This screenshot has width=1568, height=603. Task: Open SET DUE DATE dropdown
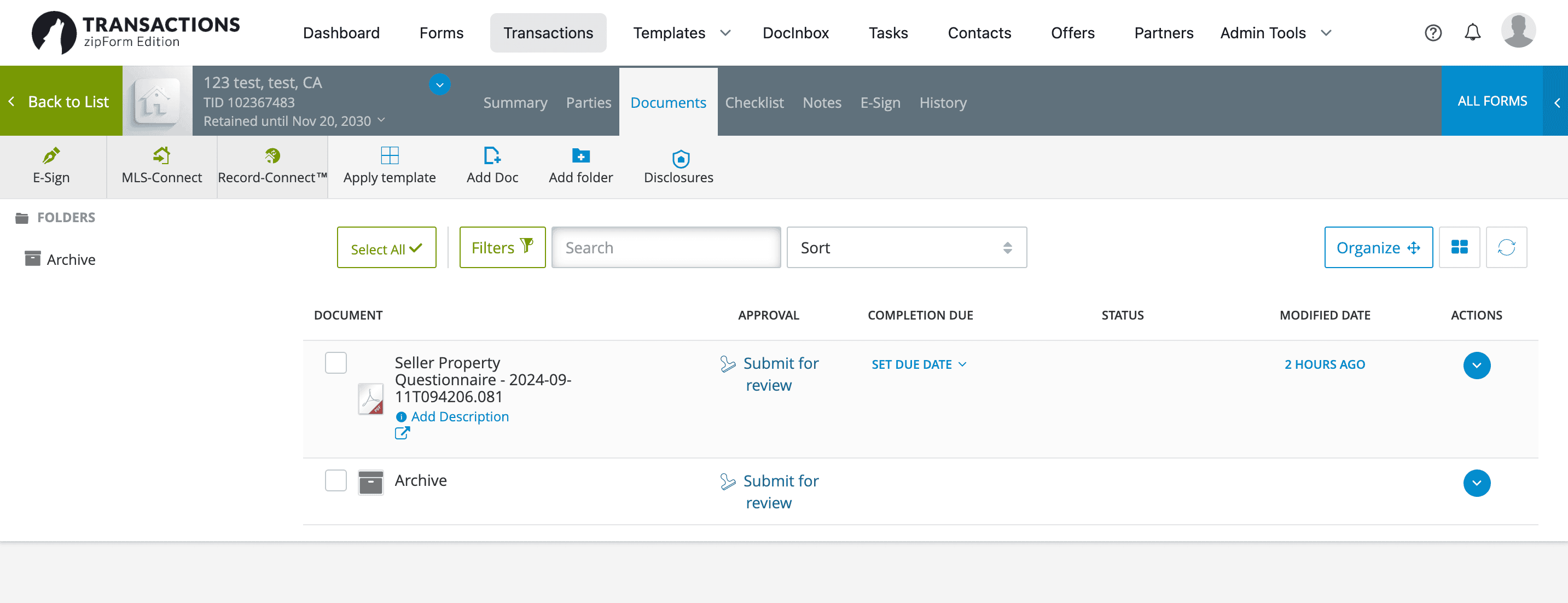tap(919, 364)
